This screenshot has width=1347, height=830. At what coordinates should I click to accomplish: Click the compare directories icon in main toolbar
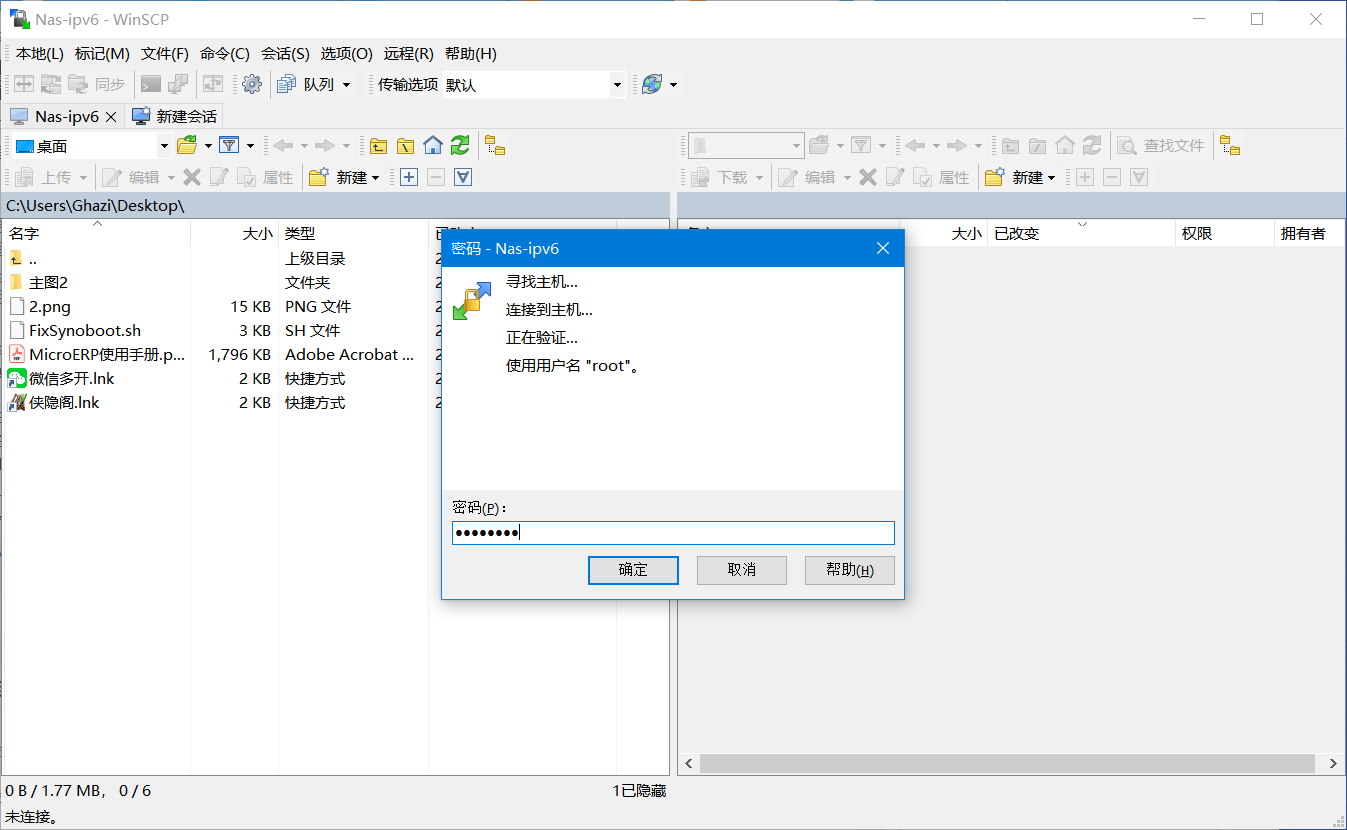click(23, 85)
